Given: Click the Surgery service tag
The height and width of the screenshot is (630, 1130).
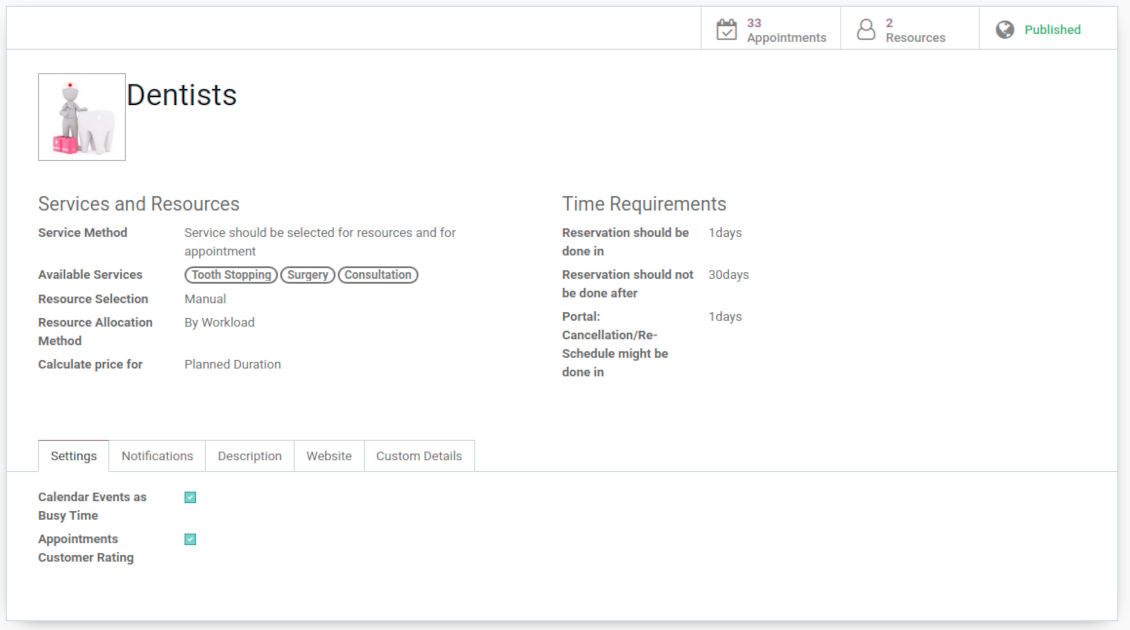Looking at the screenshot, I should [x=308, y=275].
